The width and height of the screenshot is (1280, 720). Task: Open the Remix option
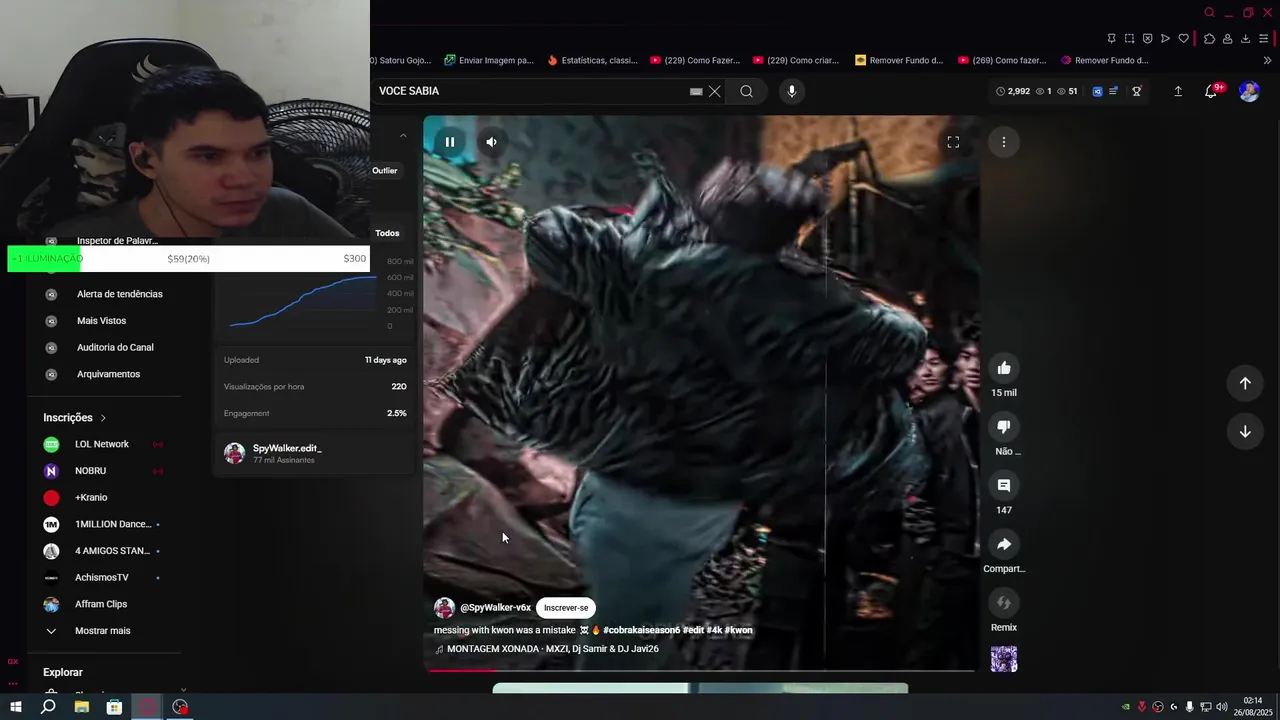pos(1004,603)
